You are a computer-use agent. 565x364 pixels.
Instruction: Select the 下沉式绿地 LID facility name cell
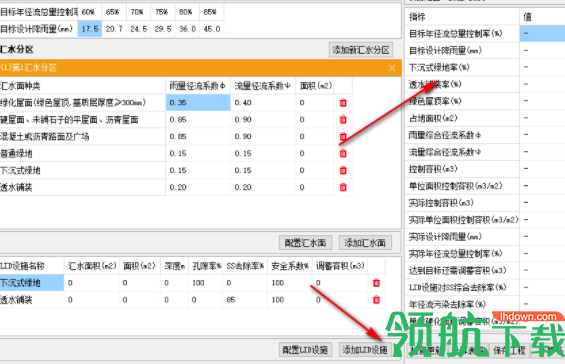[32, 283]
